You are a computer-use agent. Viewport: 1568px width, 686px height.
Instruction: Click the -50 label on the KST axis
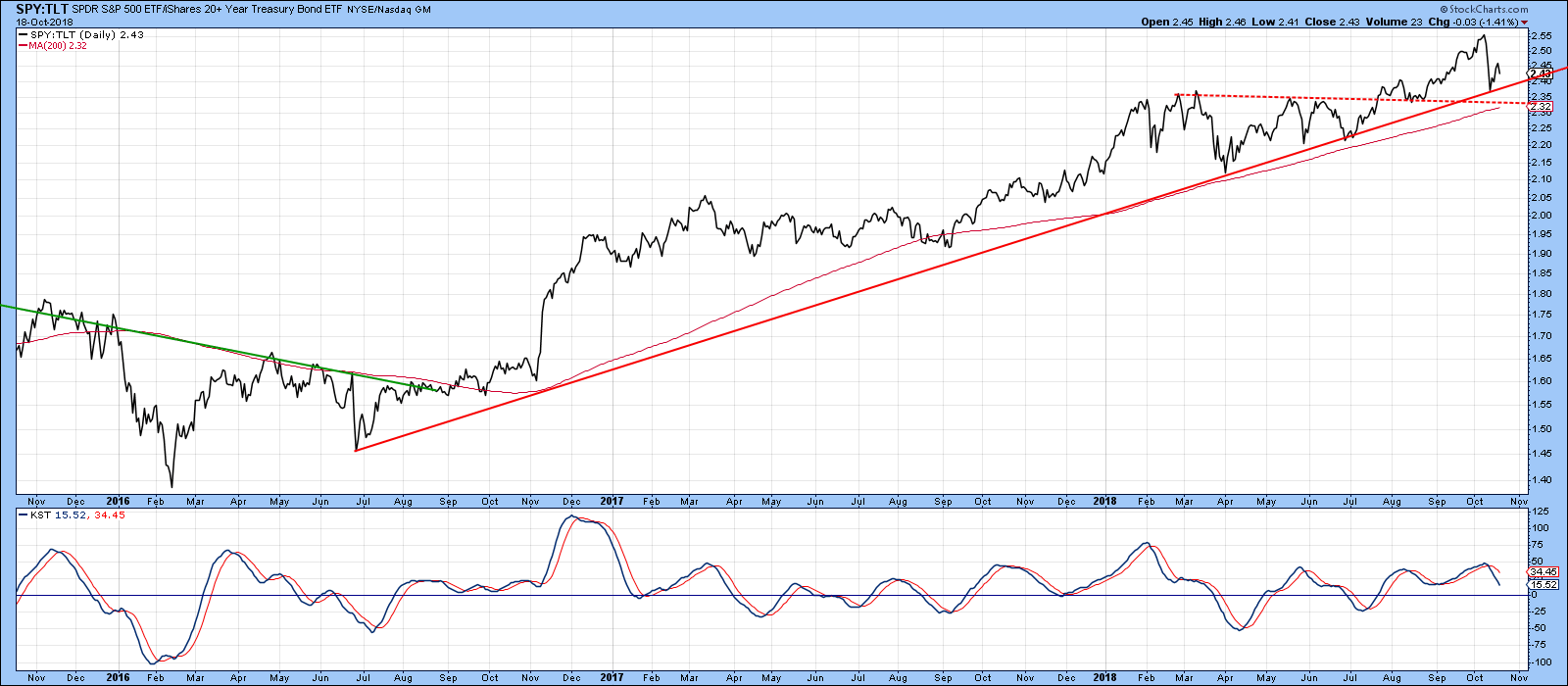pyautogui.click(x=1539, y=628)
